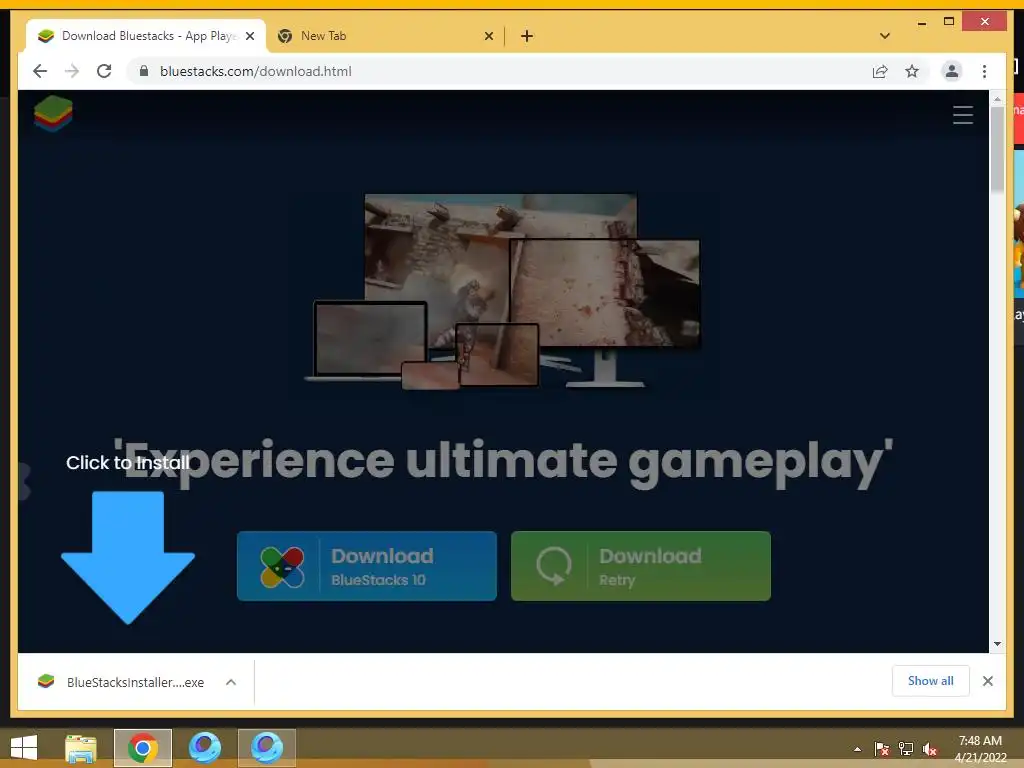View site security lock info
This screenshot has width=1024, height=768.
click(144, 71)
